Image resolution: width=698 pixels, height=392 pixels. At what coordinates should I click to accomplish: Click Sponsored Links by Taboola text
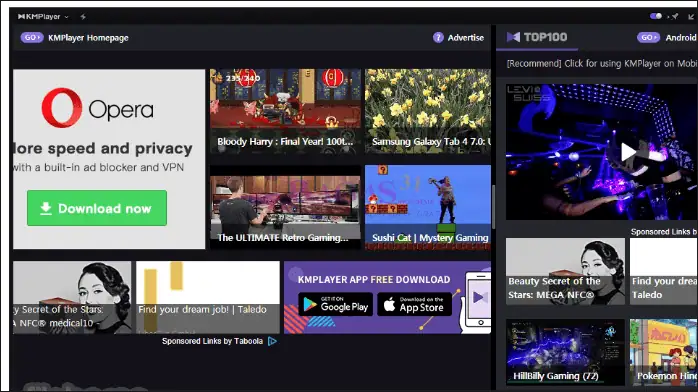pos(212,341)
